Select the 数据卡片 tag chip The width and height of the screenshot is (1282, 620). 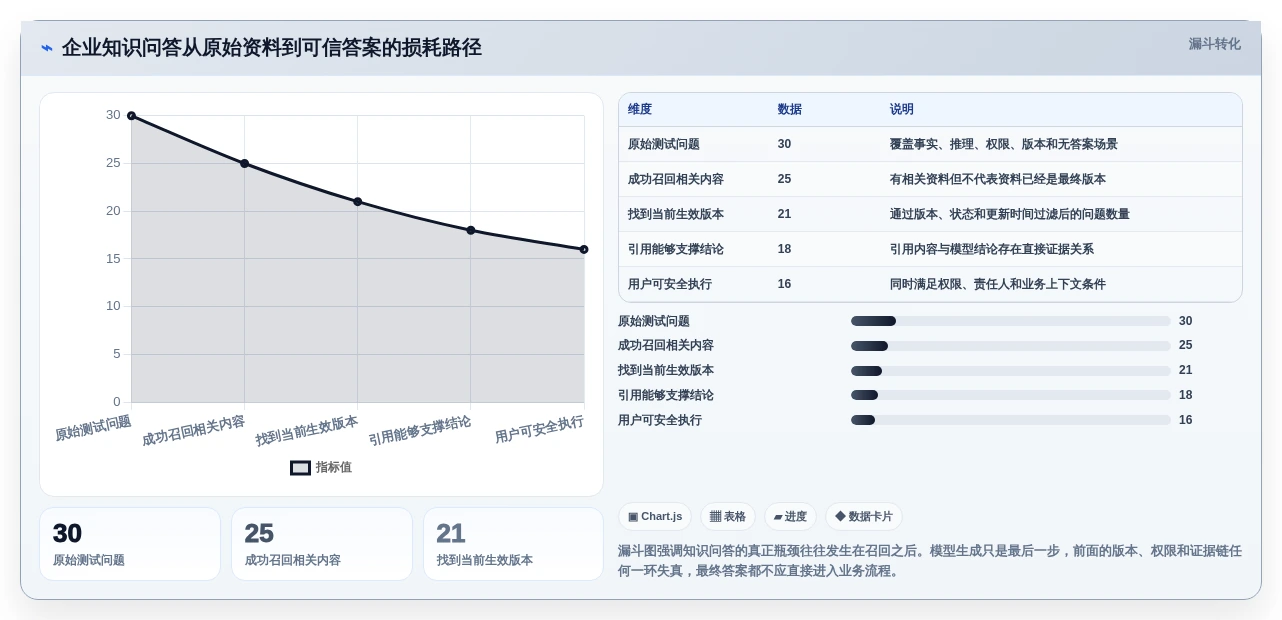pos(864,516)
